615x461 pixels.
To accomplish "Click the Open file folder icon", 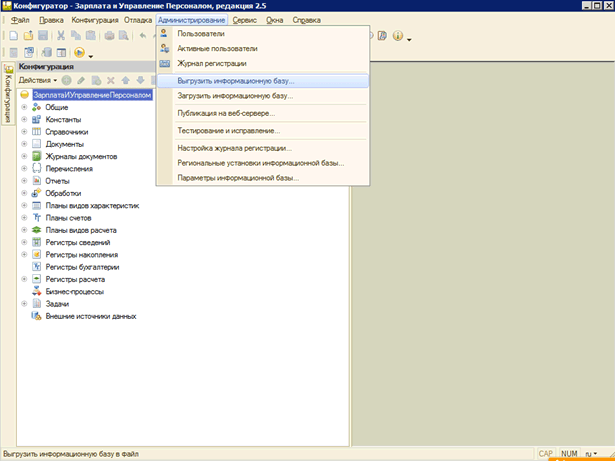I will tap(28, 36).
